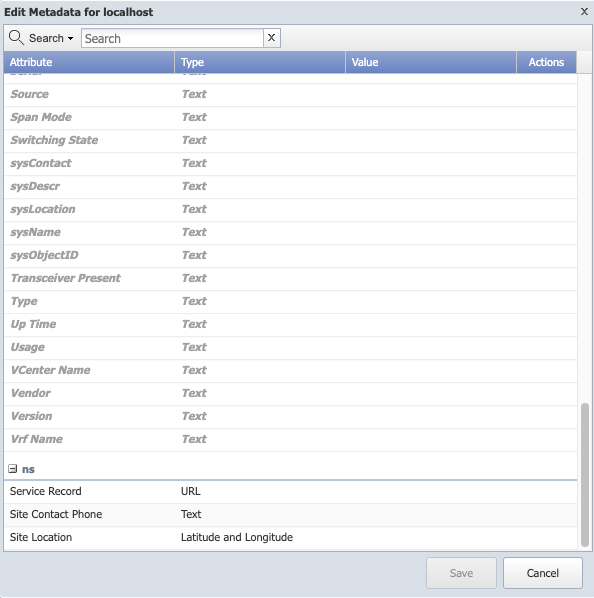Select the VCenter Name attribute row
594x598 pixels.
pyautogui.click(x=291, y=370)
